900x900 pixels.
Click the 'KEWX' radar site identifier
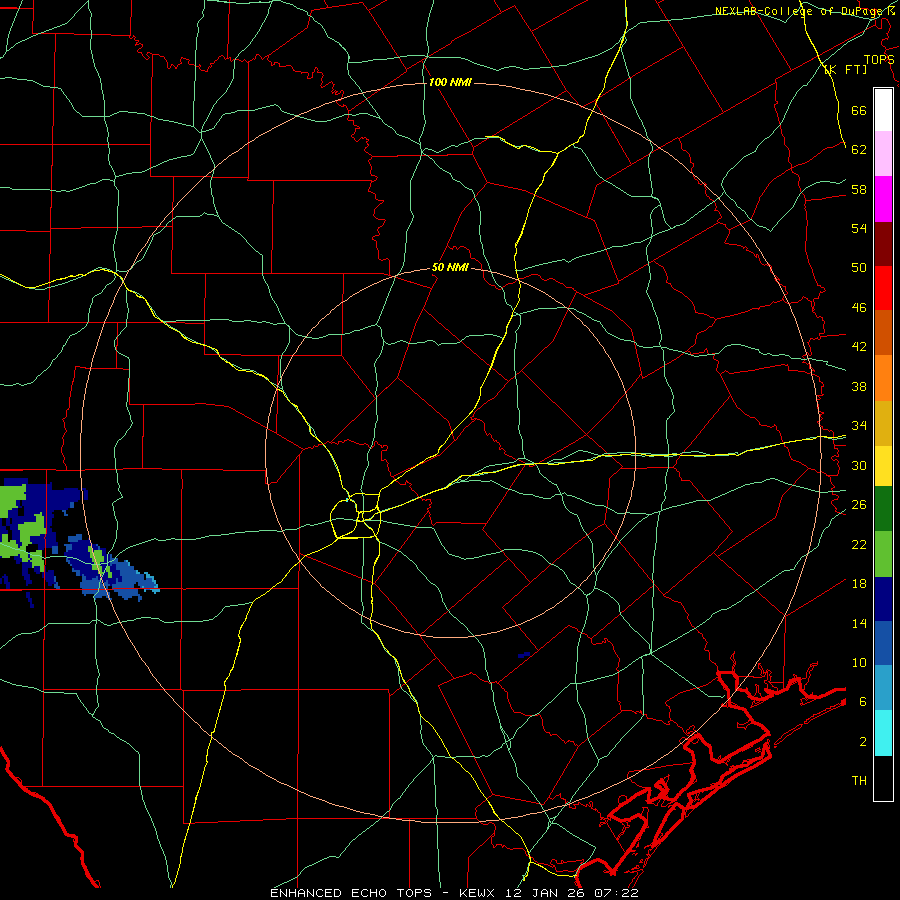479,893
